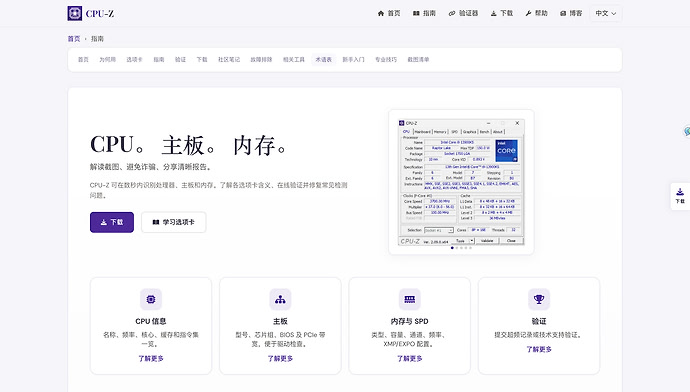The image size is (690, 392).
Task: Click the 验证 card title
Action: click(x=539, y=321)
